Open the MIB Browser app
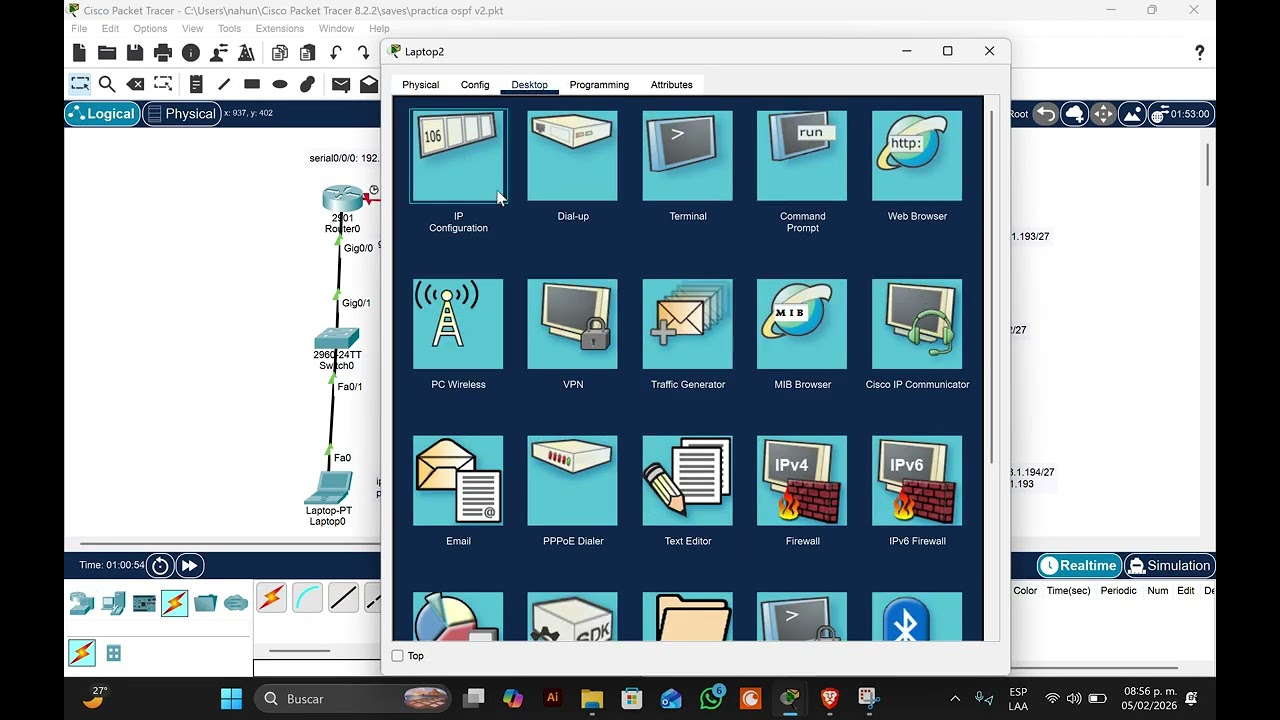The width and height of the screenshot is (1280, 720). click(x=802, y=324)
